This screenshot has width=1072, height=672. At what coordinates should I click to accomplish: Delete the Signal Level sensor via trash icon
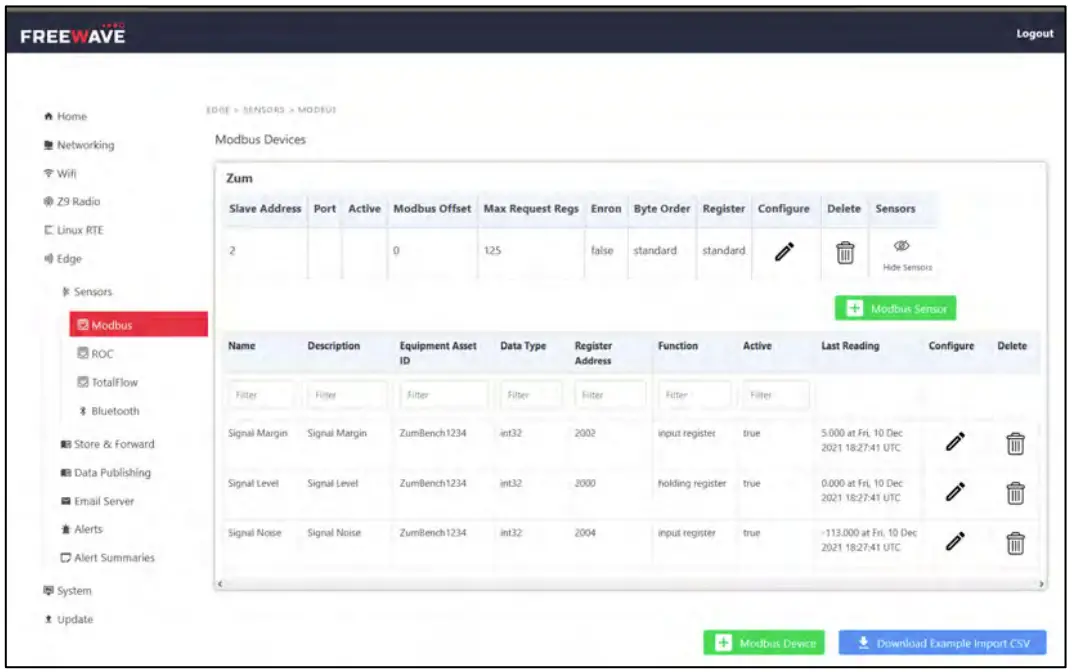pyautogui.click(x=1015, y=490)
